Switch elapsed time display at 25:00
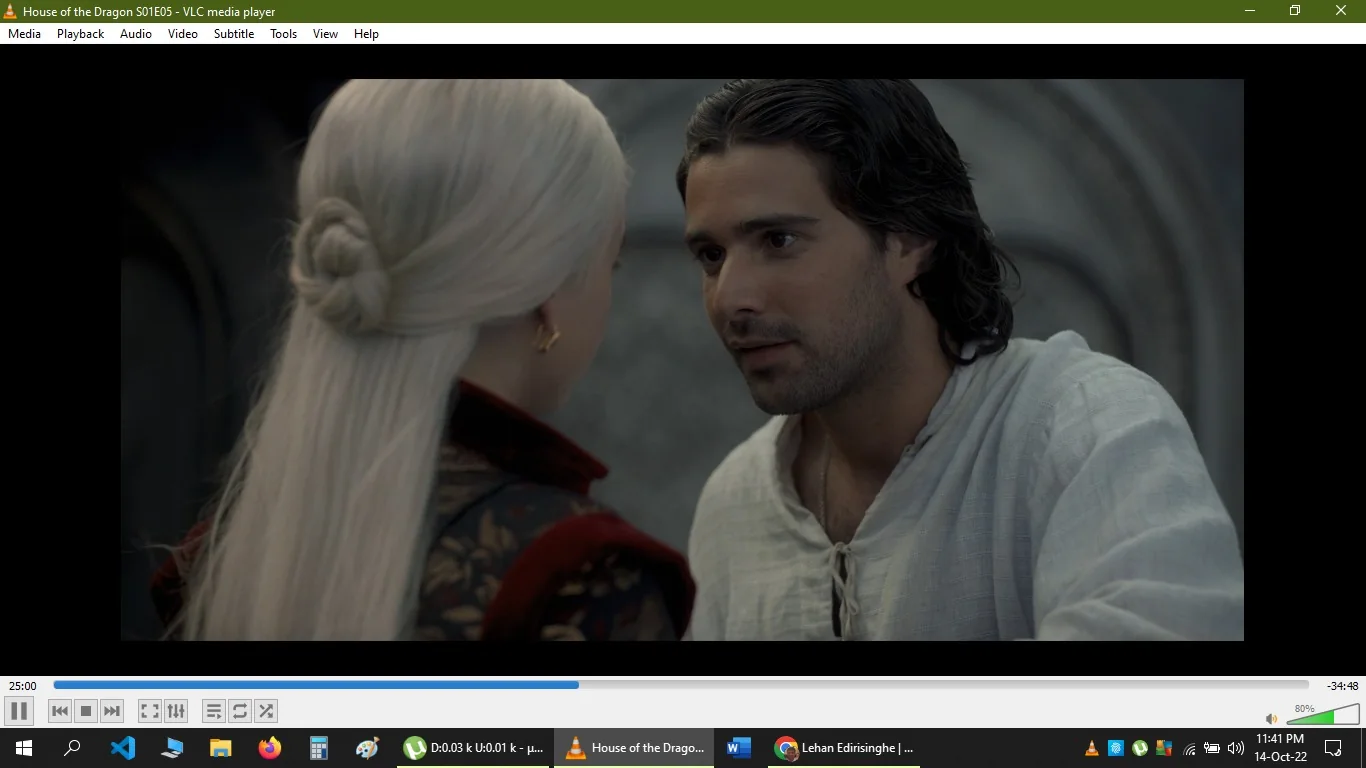 tap(23, 686)
